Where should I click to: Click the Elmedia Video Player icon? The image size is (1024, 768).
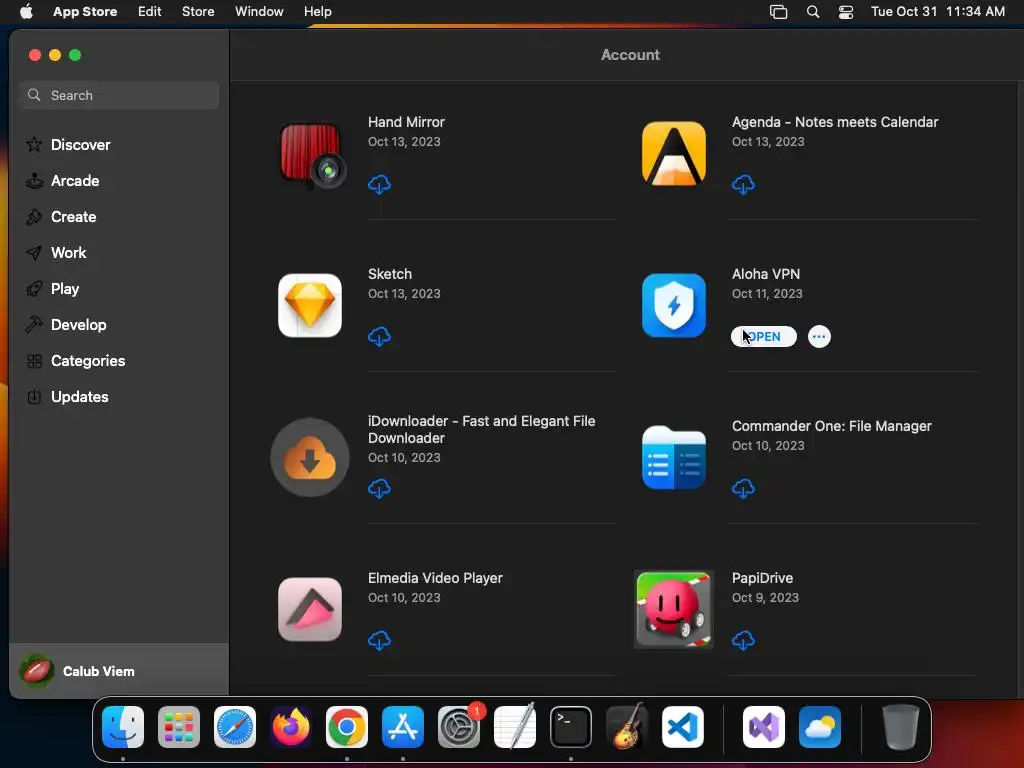[310, 609]
